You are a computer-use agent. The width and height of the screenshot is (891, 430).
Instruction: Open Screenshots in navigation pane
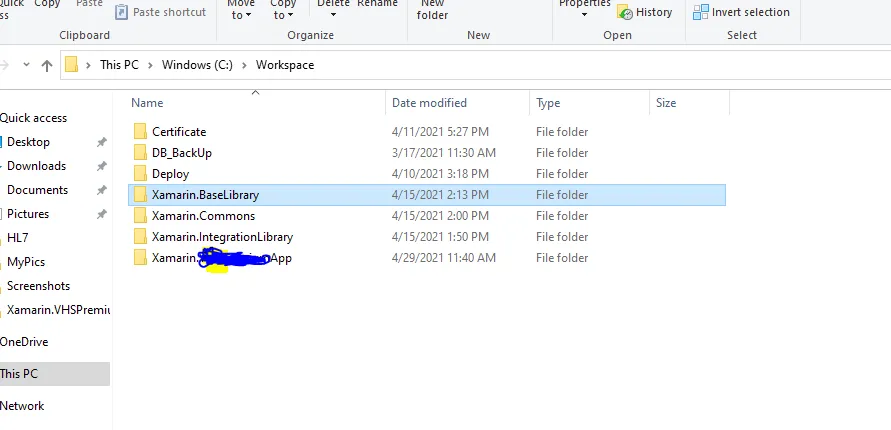(39, 286)
